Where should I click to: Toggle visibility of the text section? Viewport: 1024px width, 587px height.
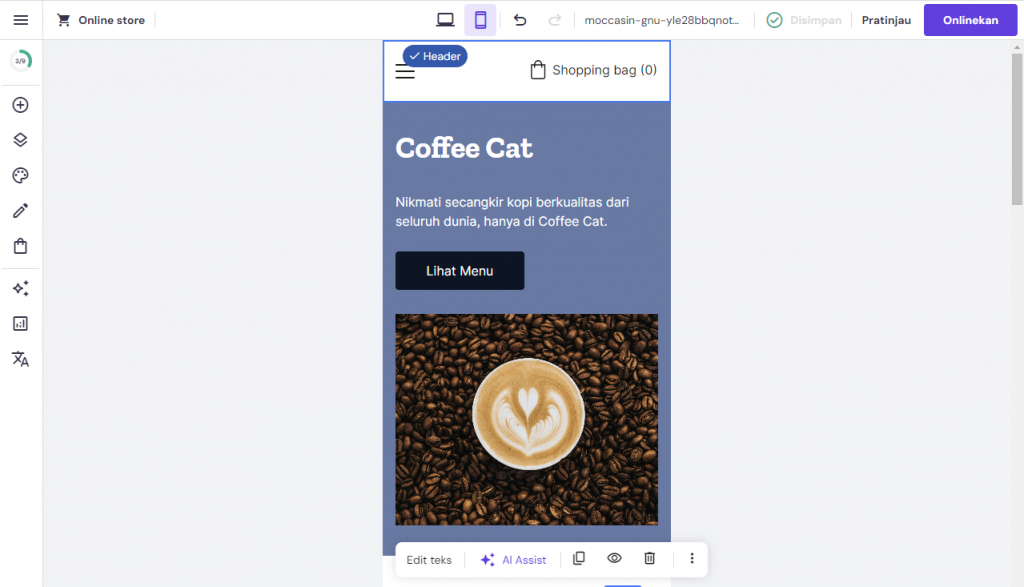[x=614, y=558]
